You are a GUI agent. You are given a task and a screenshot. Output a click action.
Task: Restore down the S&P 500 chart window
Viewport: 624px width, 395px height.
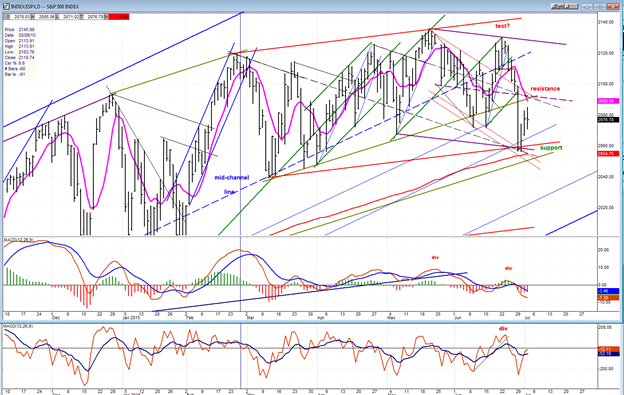[x=599, y=6]
